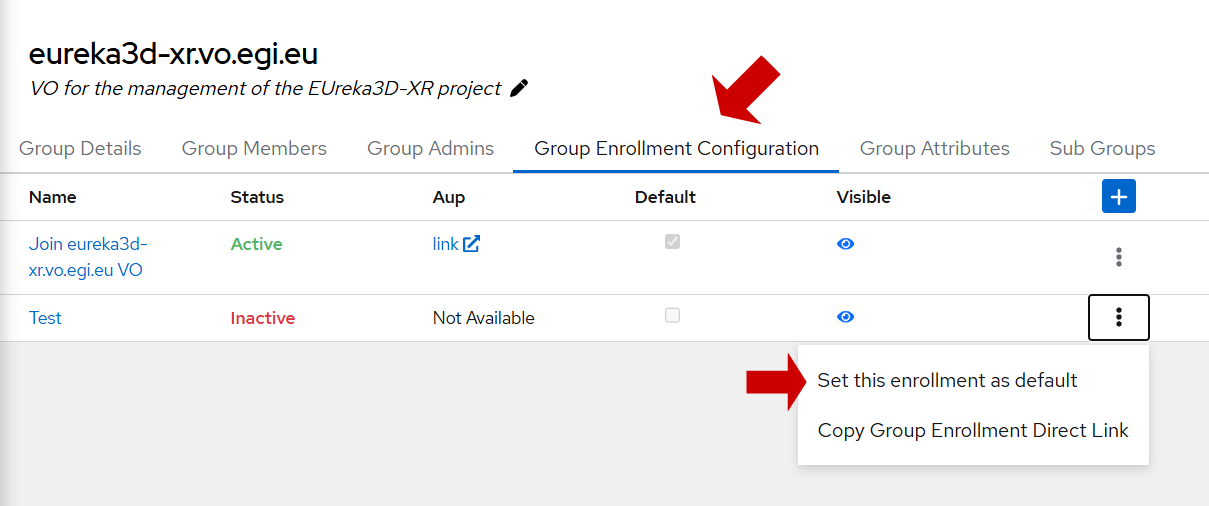Open the kebab menu for Join eureka3d-xr.vo.egi.eu VO

pyautogui.click(x=1118, y=257)
